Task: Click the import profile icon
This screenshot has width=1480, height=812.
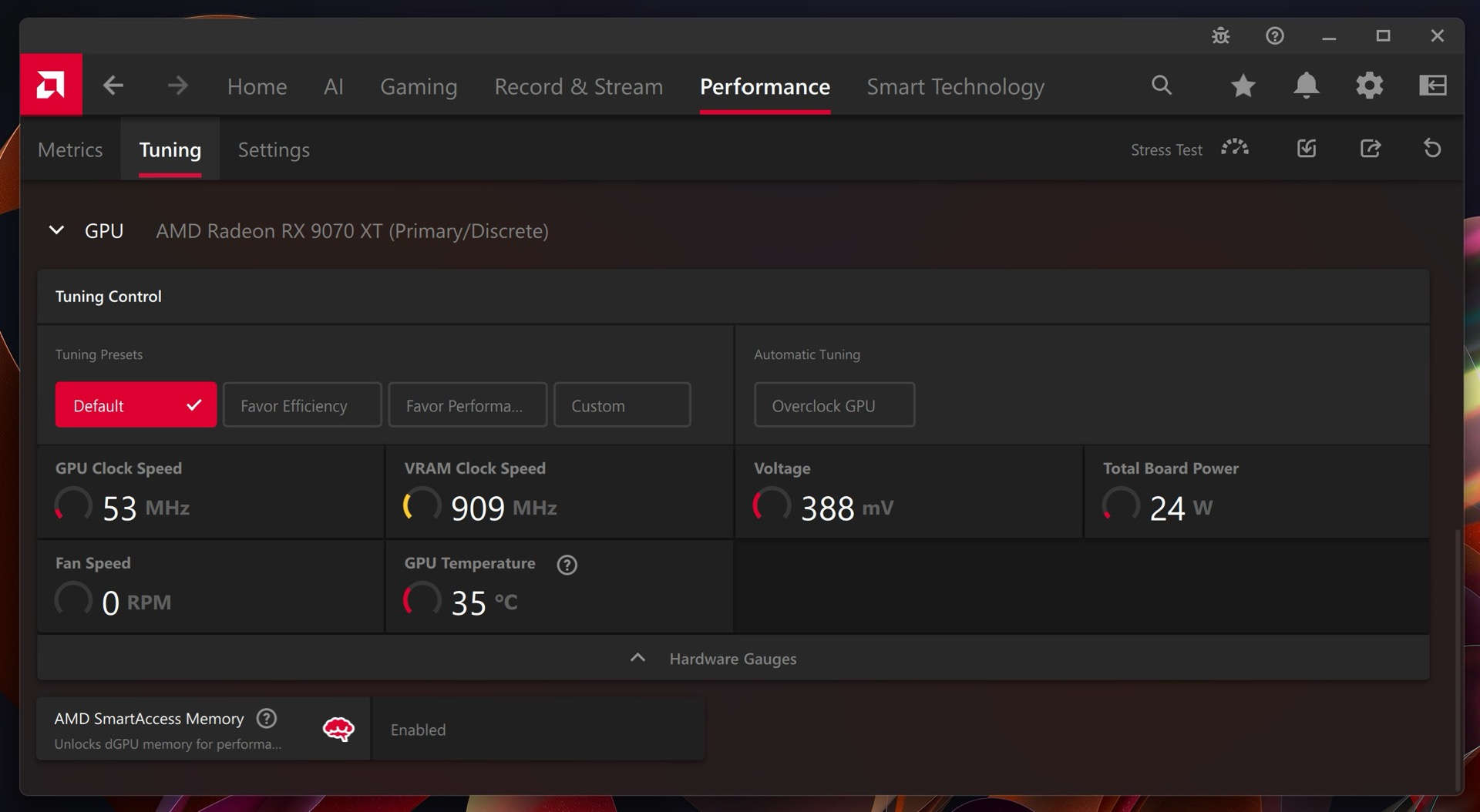Action: pyautogui.click(x=1307, y=148)
